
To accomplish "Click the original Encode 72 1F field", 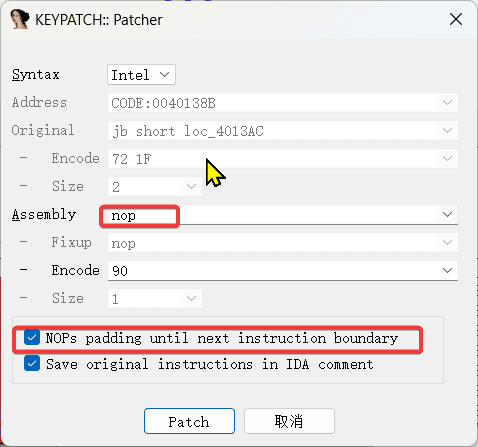I will click(x=283, y=159).
